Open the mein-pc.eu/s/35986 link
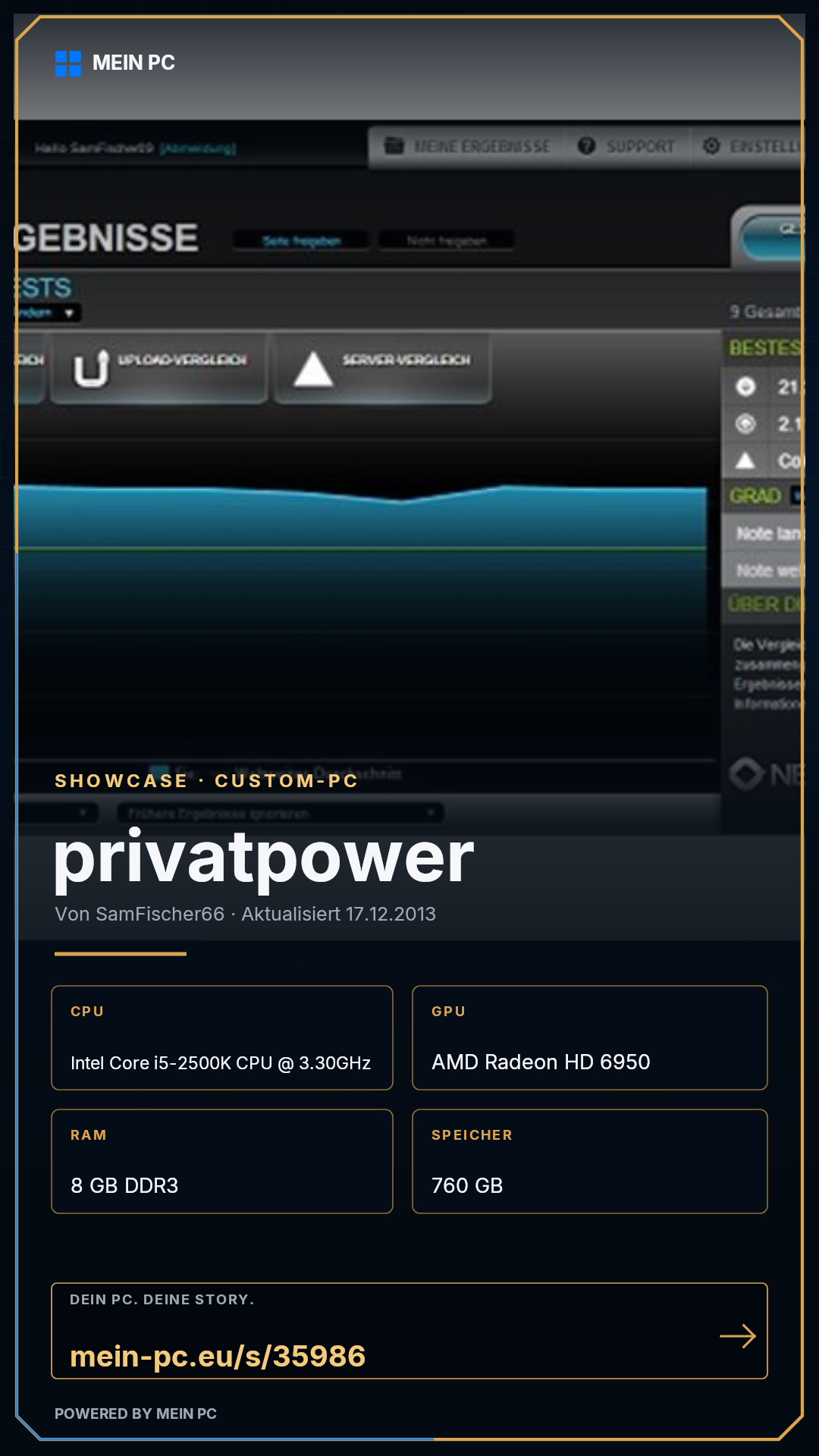 click(x=218, y=1356)
